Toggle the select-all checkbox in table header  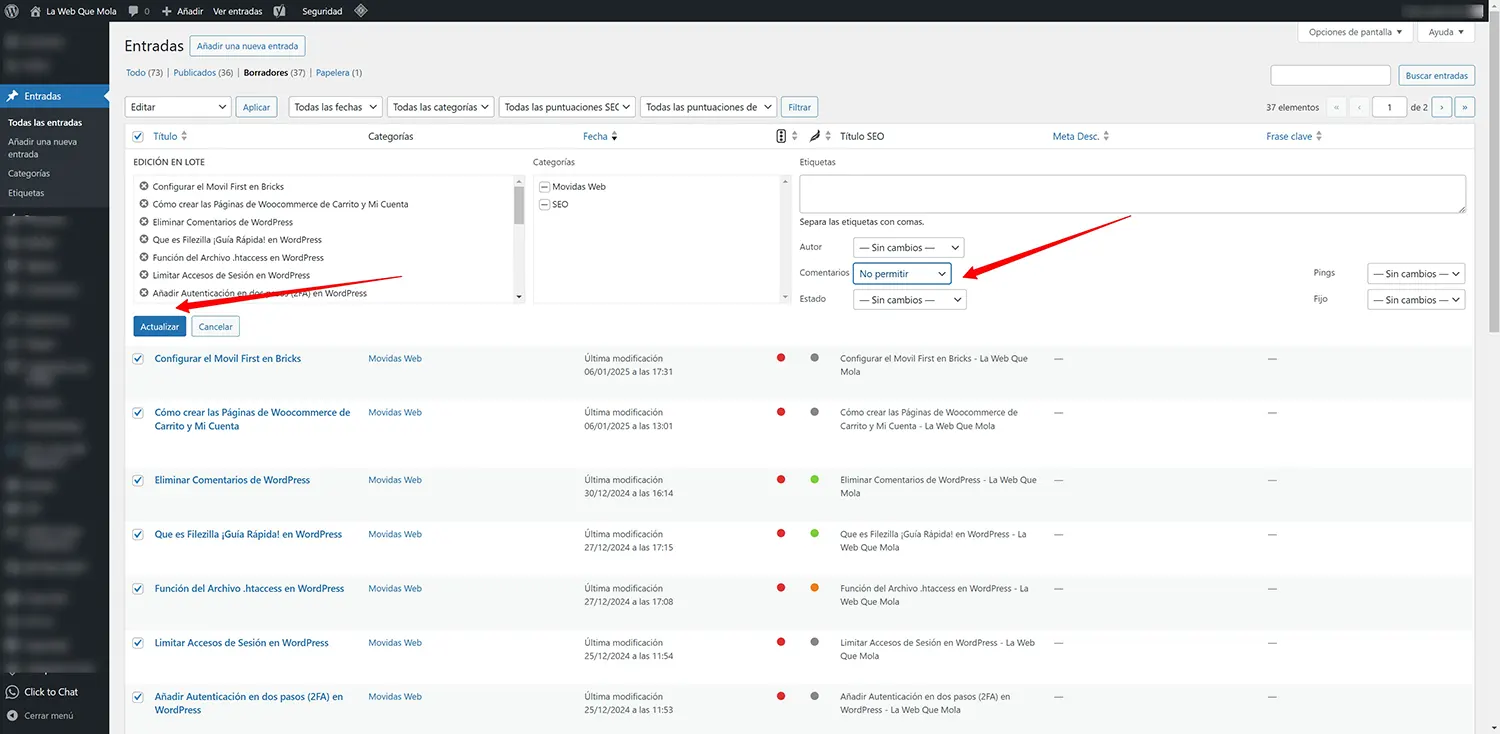point(138,136)
